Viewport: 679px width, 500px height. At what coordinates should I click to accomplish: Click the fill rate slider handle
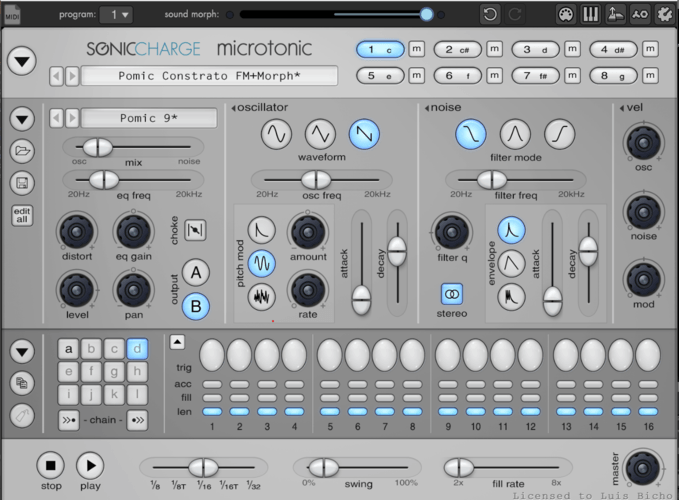click(x=459, y=467)
